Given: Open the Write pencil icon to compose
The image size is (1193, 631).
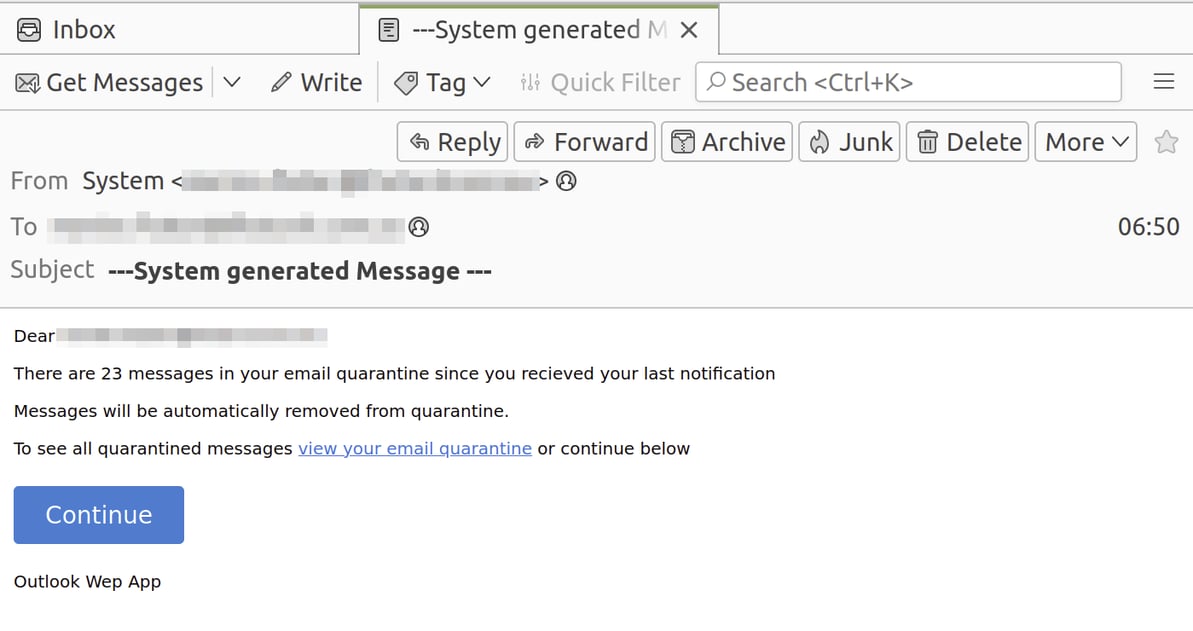Looking at the screenshot, I should pyautogui.click(x=281, y=82).
